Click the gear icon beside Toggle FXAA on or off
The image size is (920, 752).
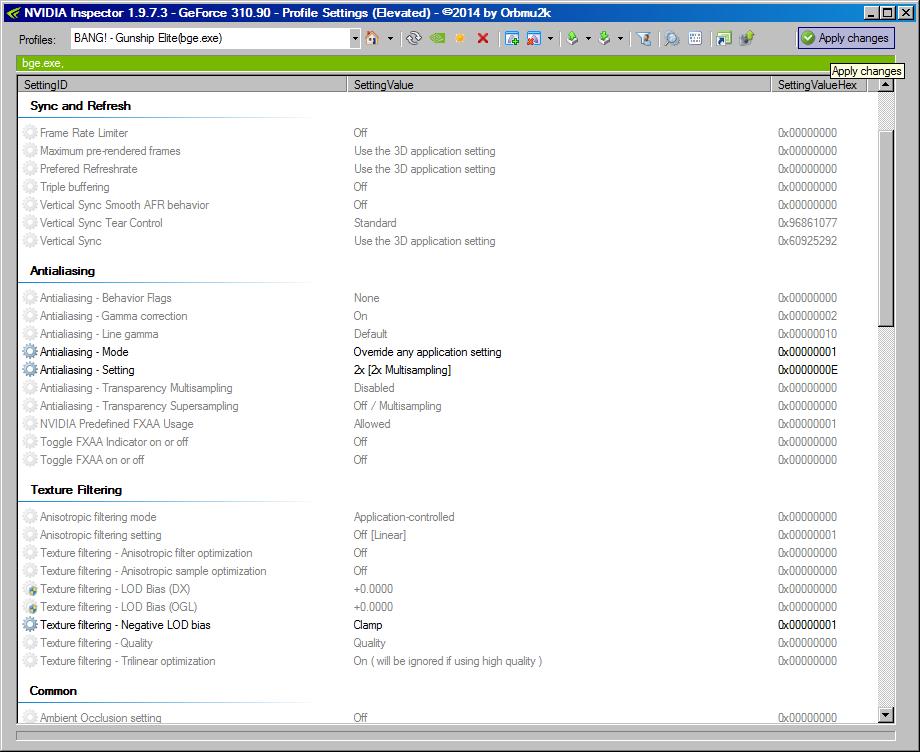coord(30,460)
